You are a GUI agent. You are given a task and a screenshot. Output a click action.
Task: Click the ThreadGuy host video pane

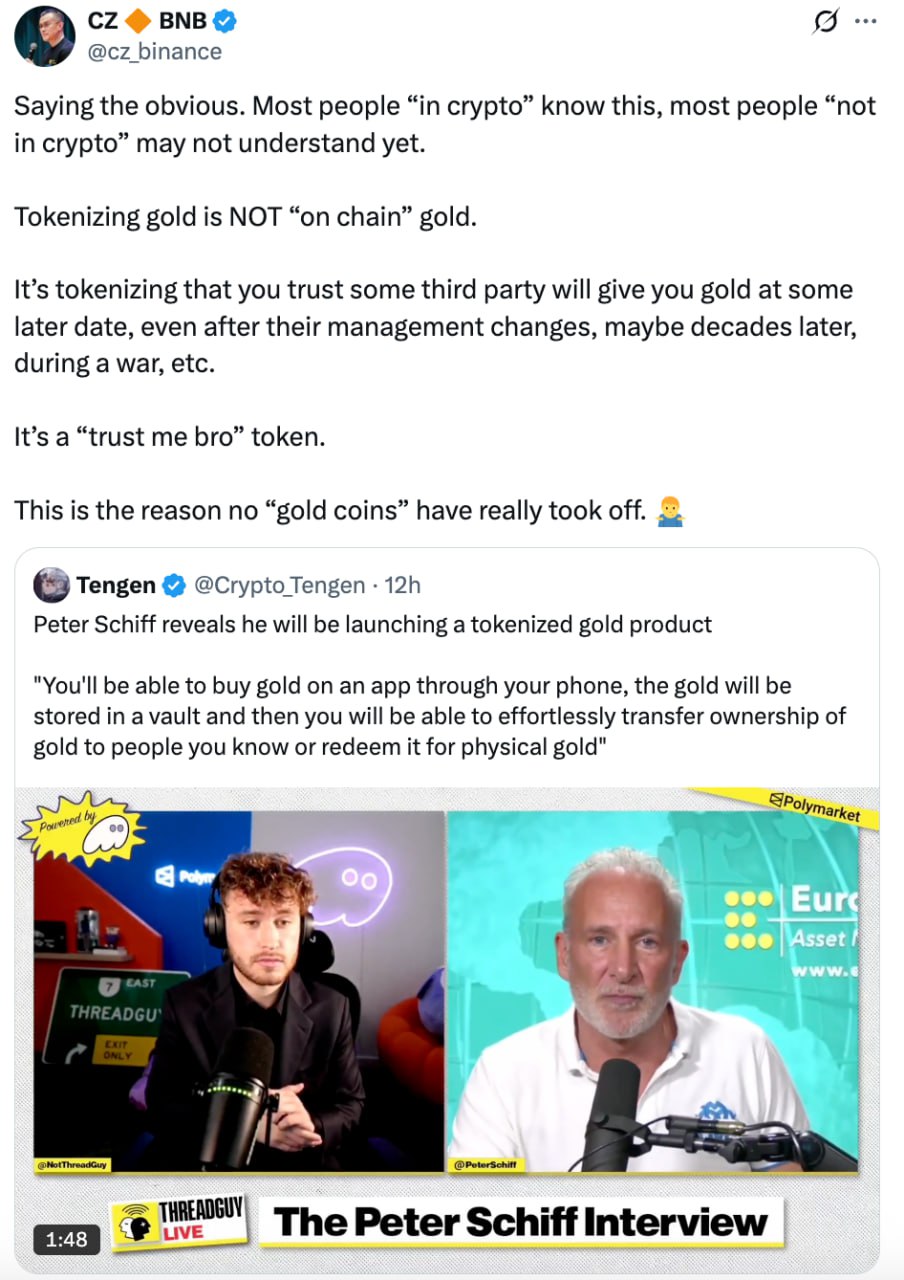238,990
